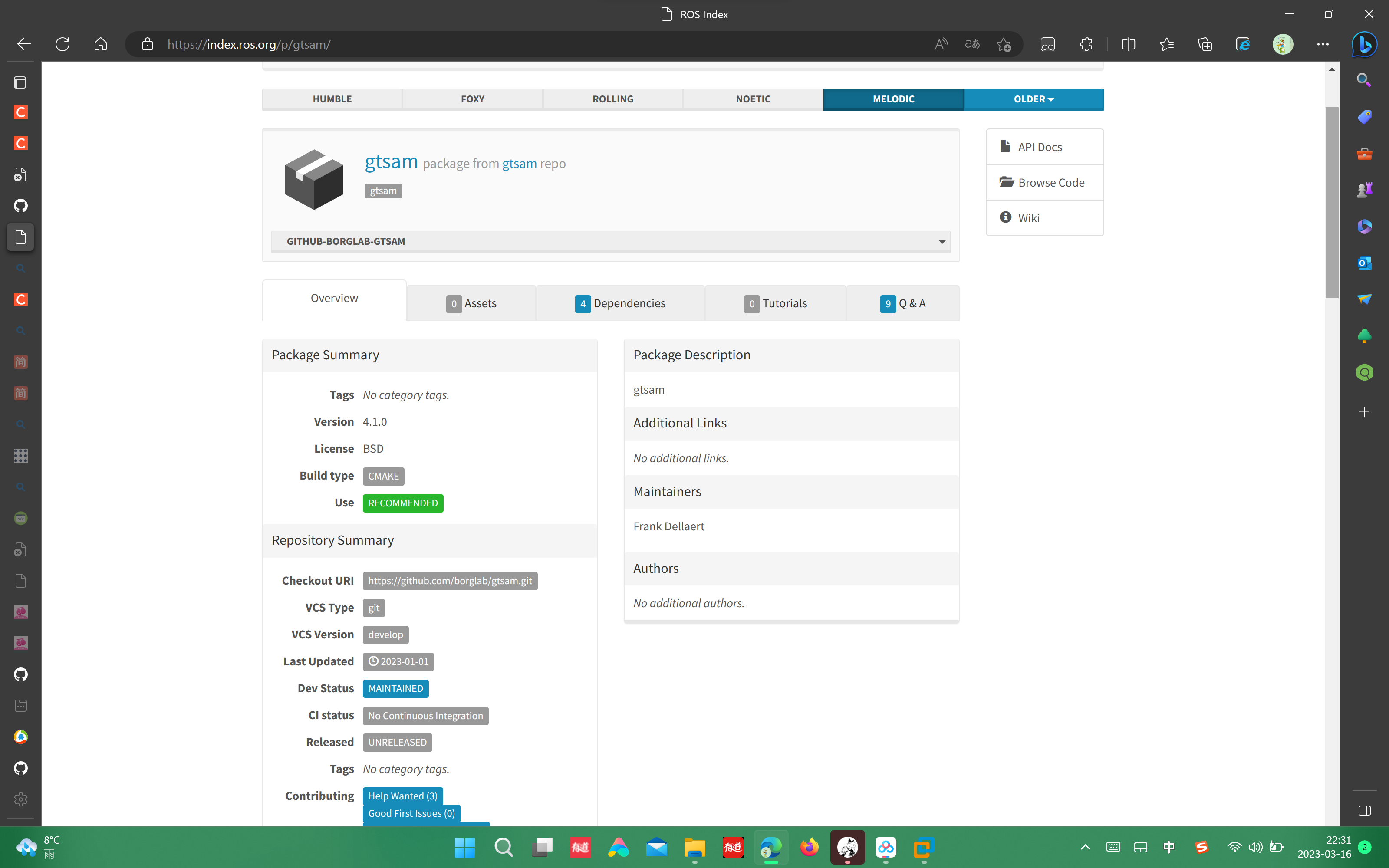Open the profile avatar in the toolbar

(1282, 44)
